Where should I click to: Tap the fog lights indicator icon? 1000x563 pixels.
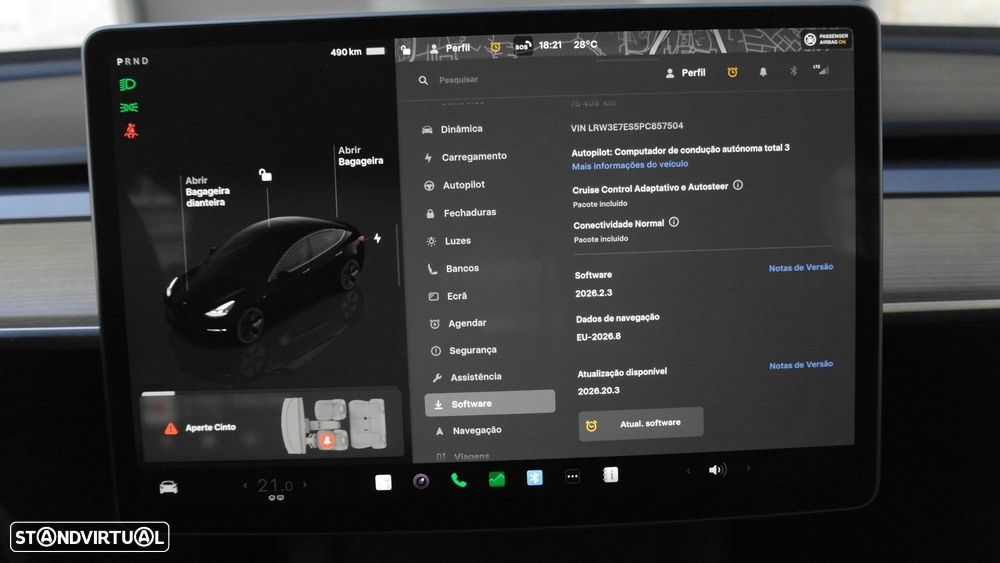(x=129, y=107)
